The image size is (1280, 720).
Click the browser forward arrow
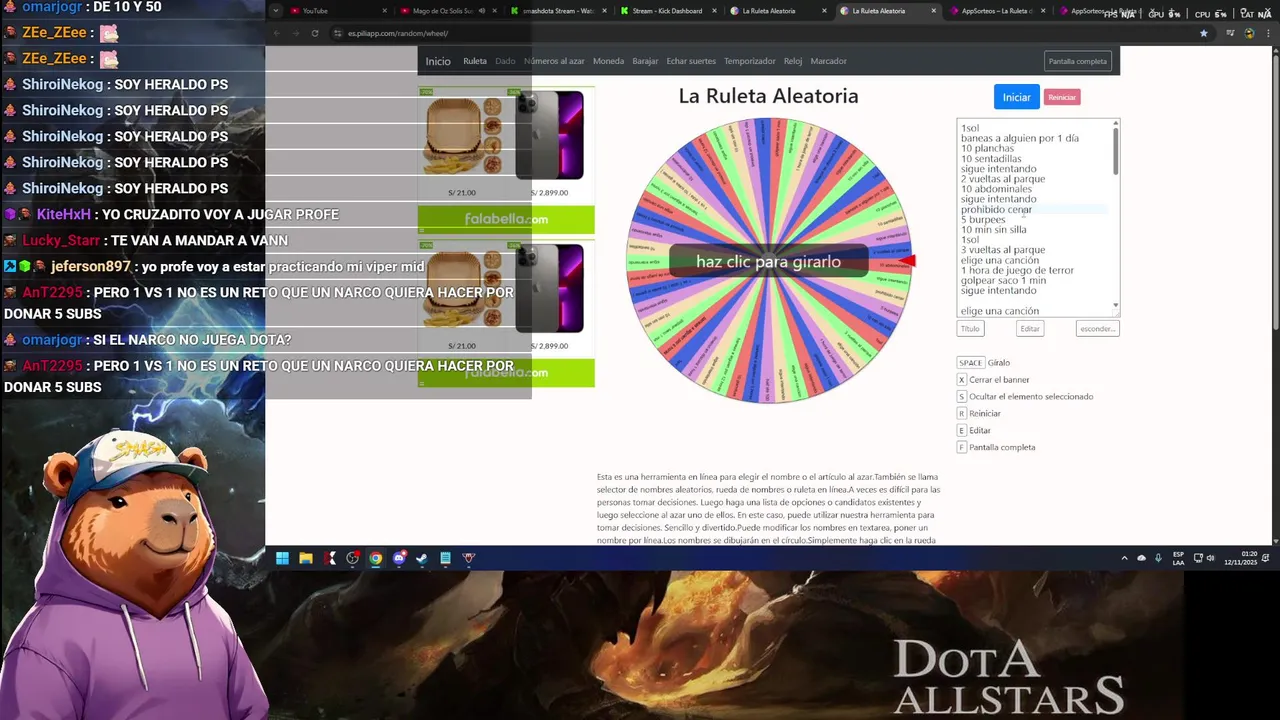click(296, 33)
